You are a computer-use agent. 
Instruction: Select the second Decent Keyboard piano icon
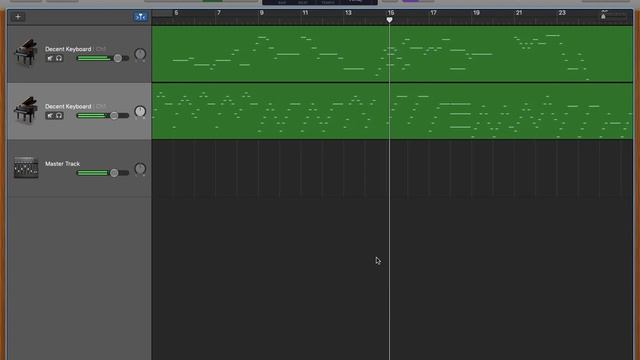tap(26, 110)
